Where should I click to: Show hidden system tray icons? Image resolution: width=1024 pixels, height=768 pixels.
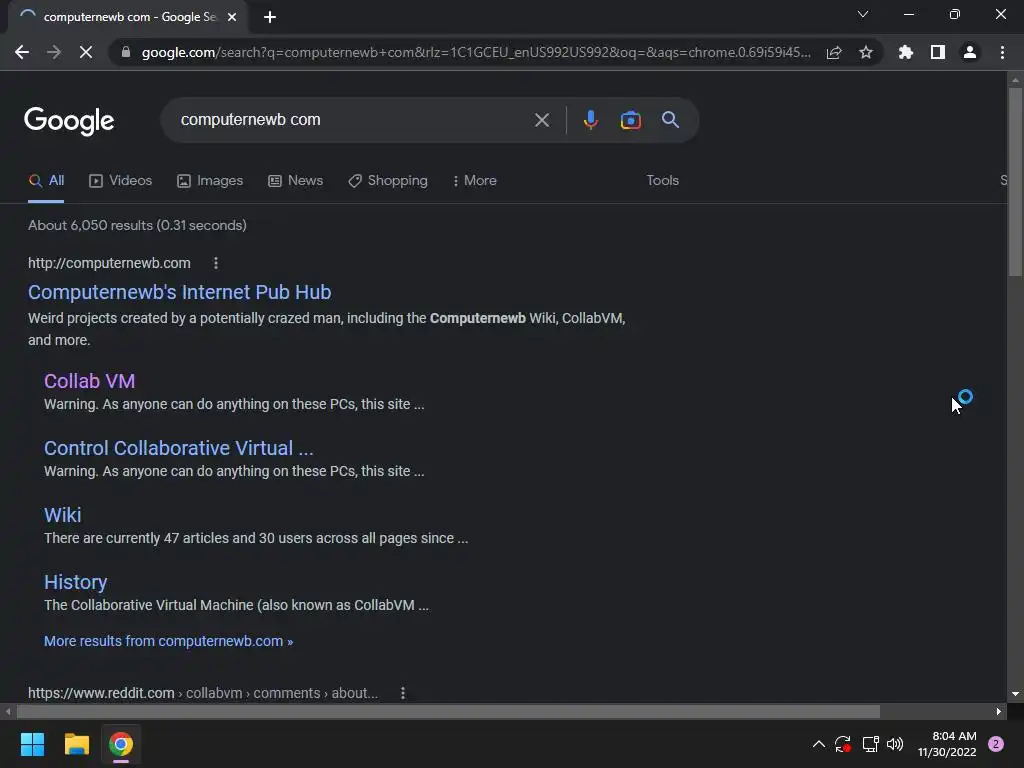click(818, 744)
